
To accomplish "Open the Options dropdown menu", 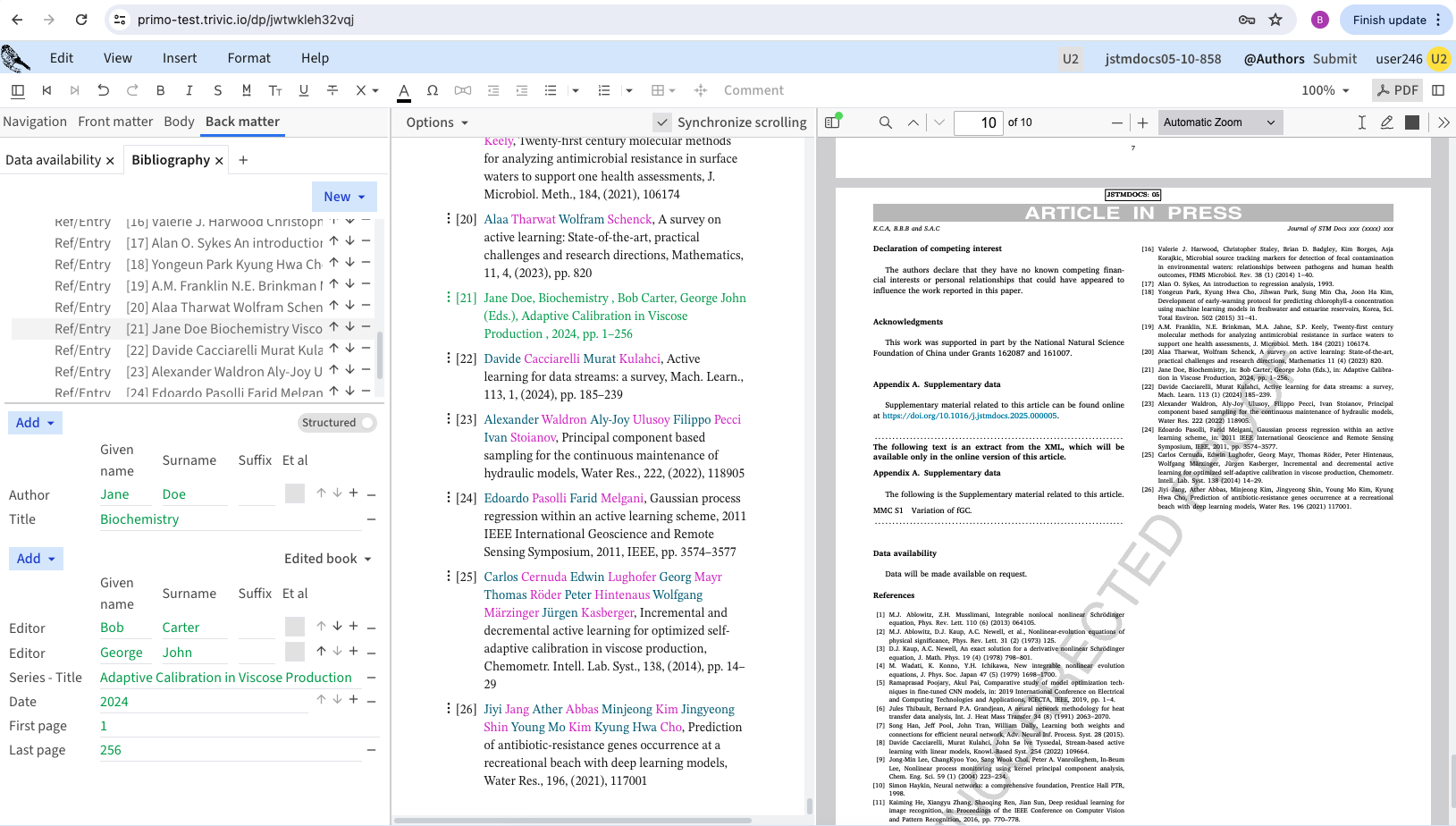I will coord(437,122).
